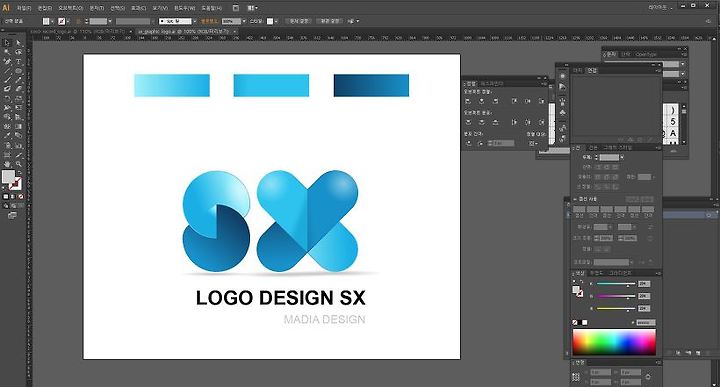
Task: Switch to the OpenType panel tab
Action: click(646, 54)
